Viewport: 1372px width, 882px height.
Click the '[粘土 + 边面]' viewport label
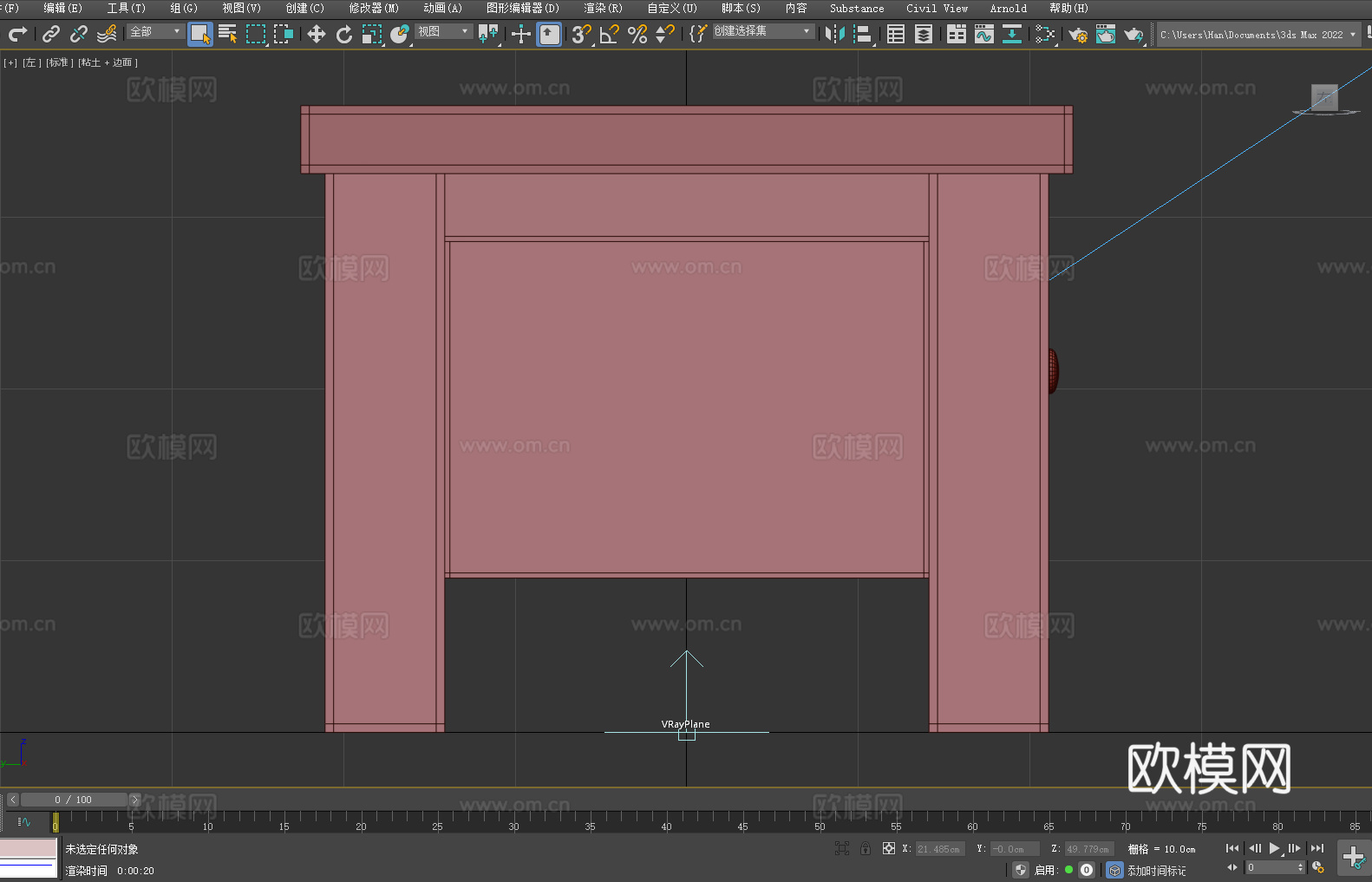point(108,62)
